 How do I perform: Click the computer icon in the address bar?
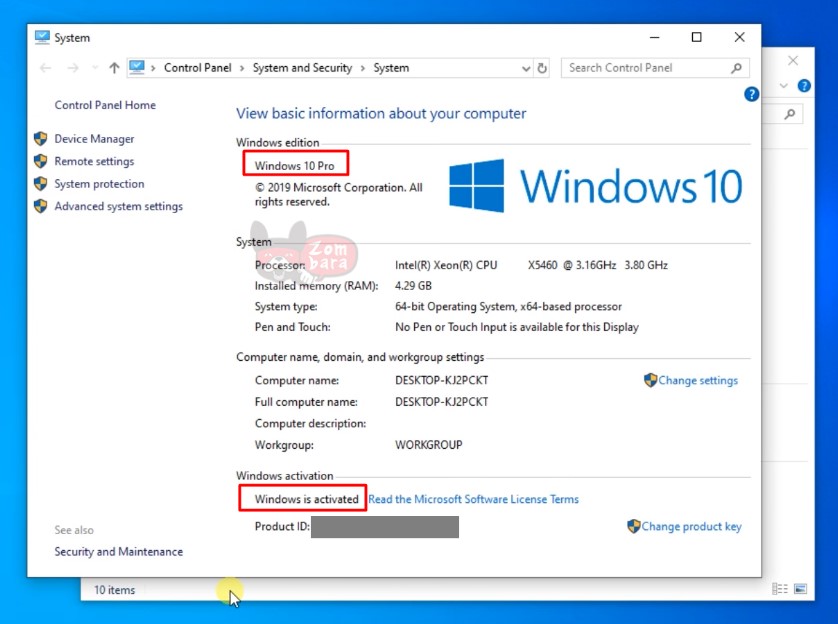pos(137,67)
